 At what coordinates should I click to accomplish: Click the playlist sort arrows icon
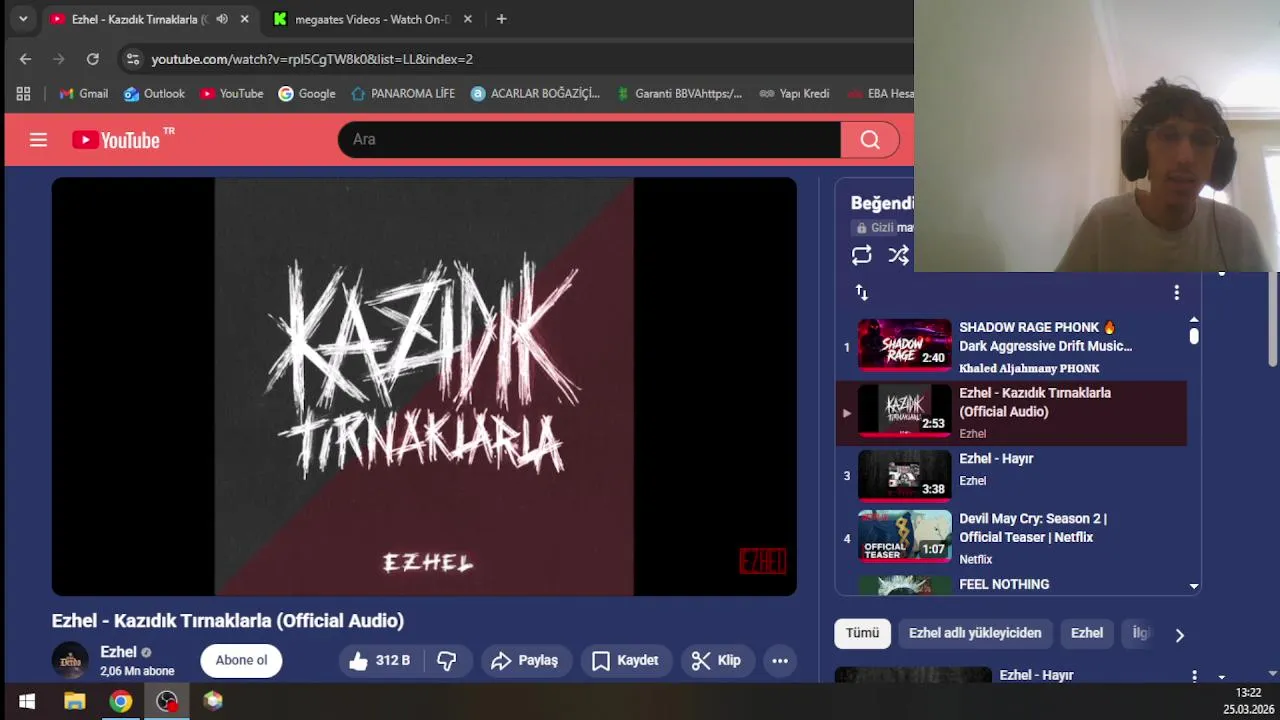click(861, 292)
